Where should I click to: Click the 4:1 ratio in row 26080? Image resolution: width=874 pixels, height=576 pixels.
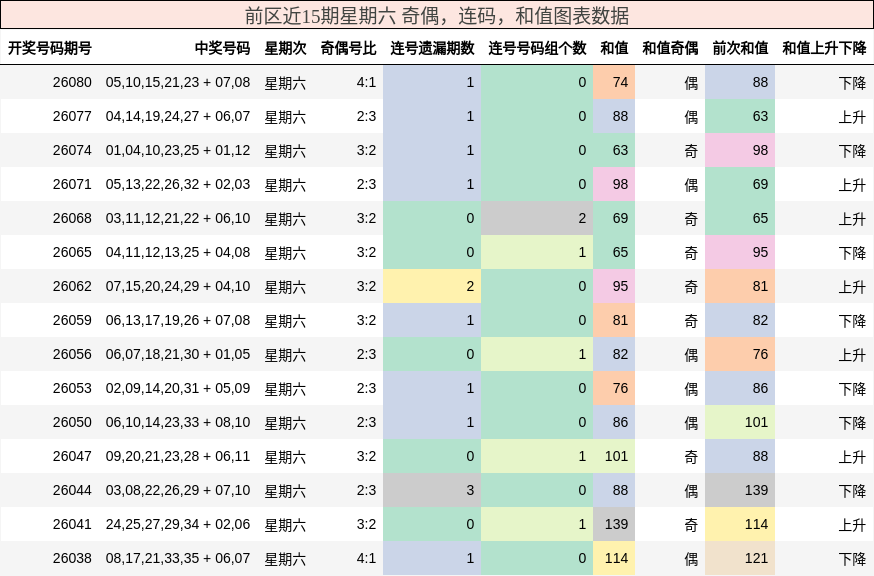(366, 83)
